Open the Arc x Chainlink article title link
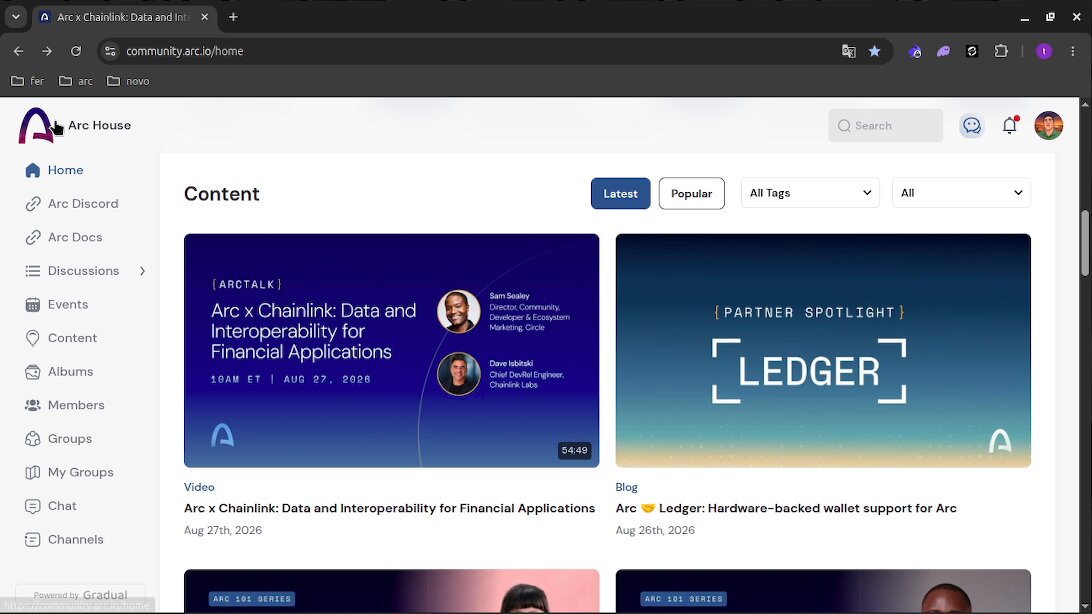The image size is (1092, 614). tap(389, 508)
